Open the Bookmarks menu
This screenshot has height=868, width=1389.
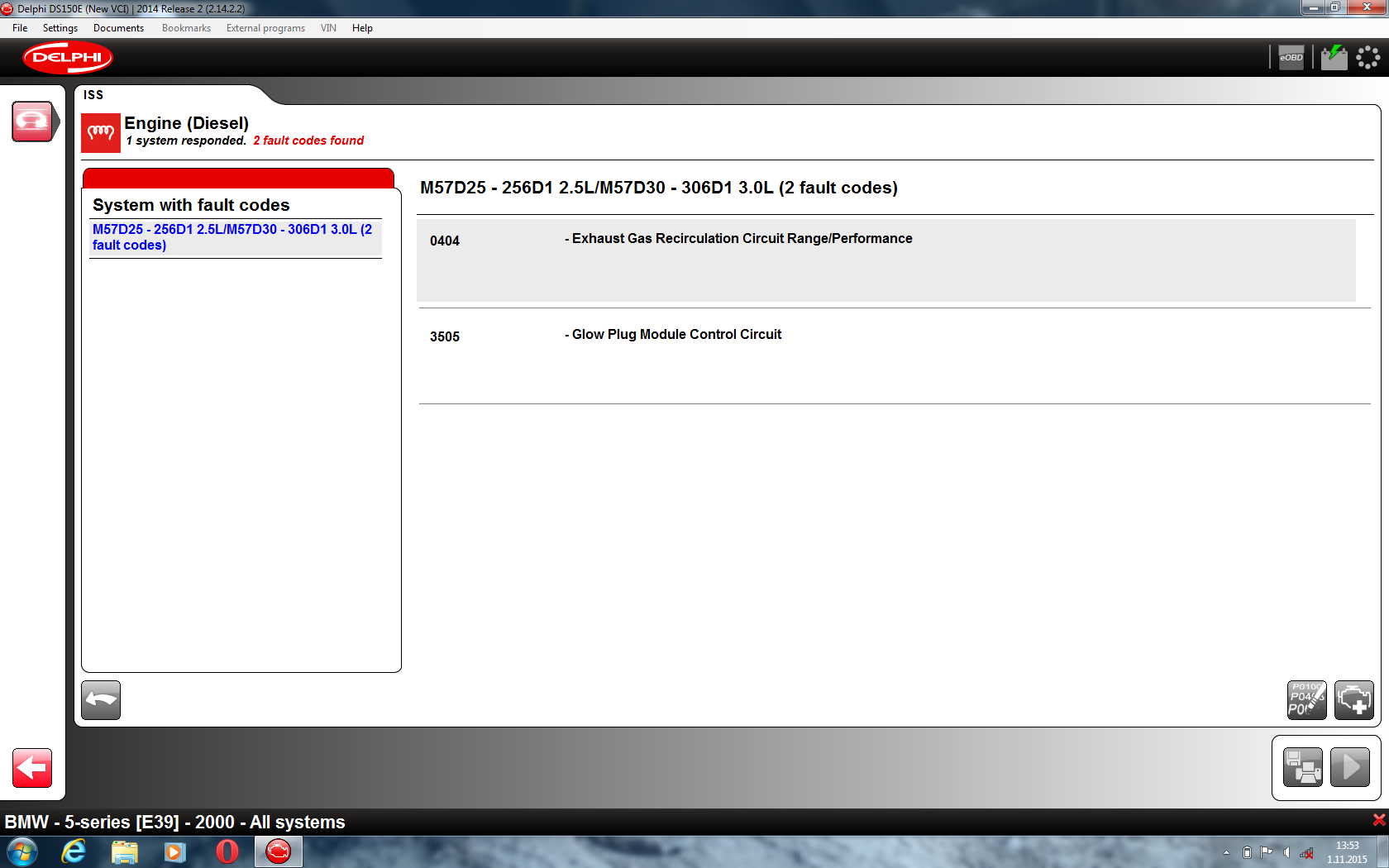(186, 28)
